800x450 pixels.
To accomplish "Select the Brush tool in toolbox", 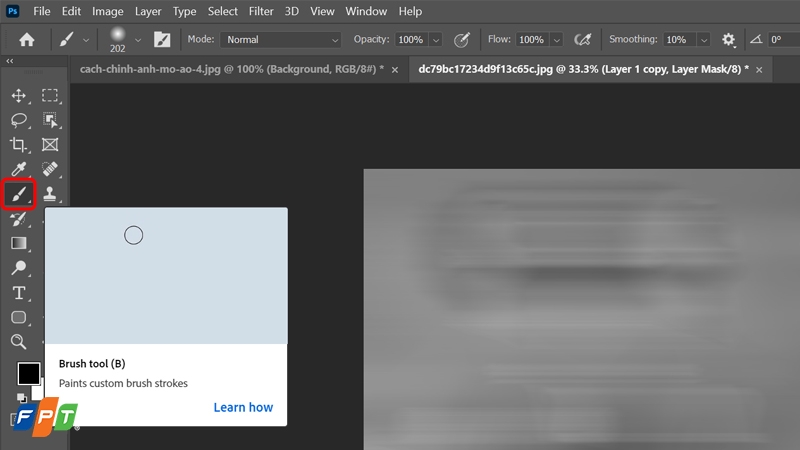I will (x=19, y=194).
